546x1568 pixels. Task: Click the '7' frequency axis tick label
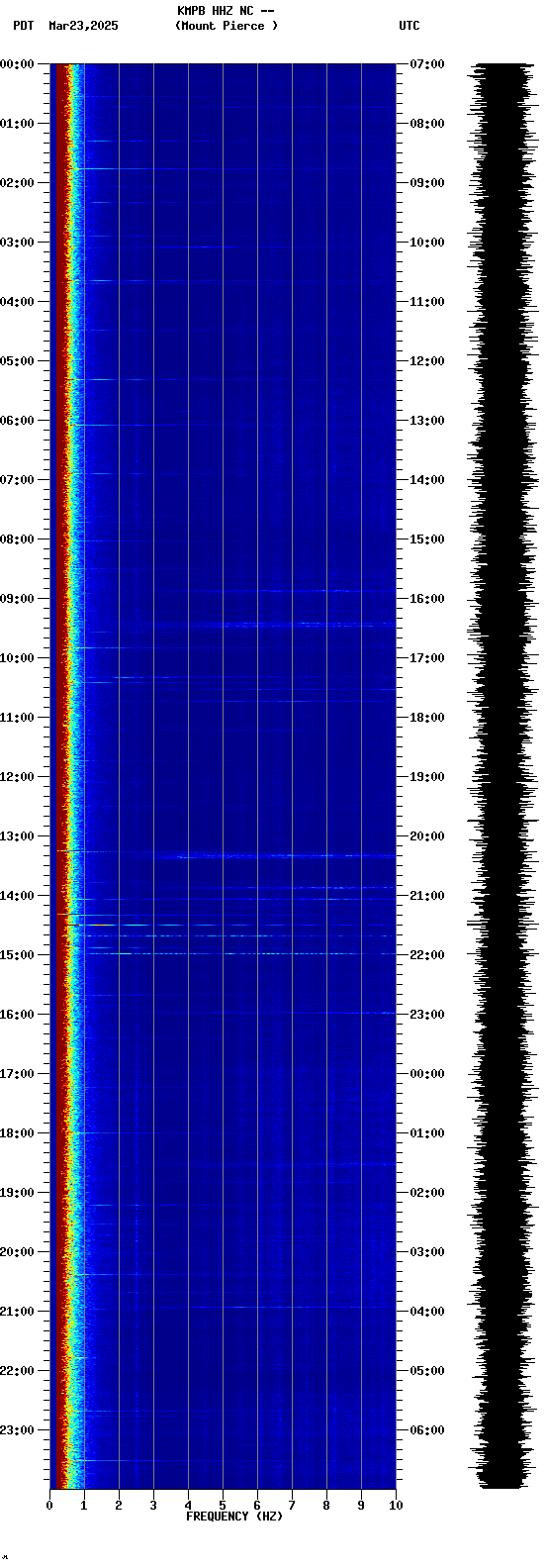click(x=292, y=1506)
